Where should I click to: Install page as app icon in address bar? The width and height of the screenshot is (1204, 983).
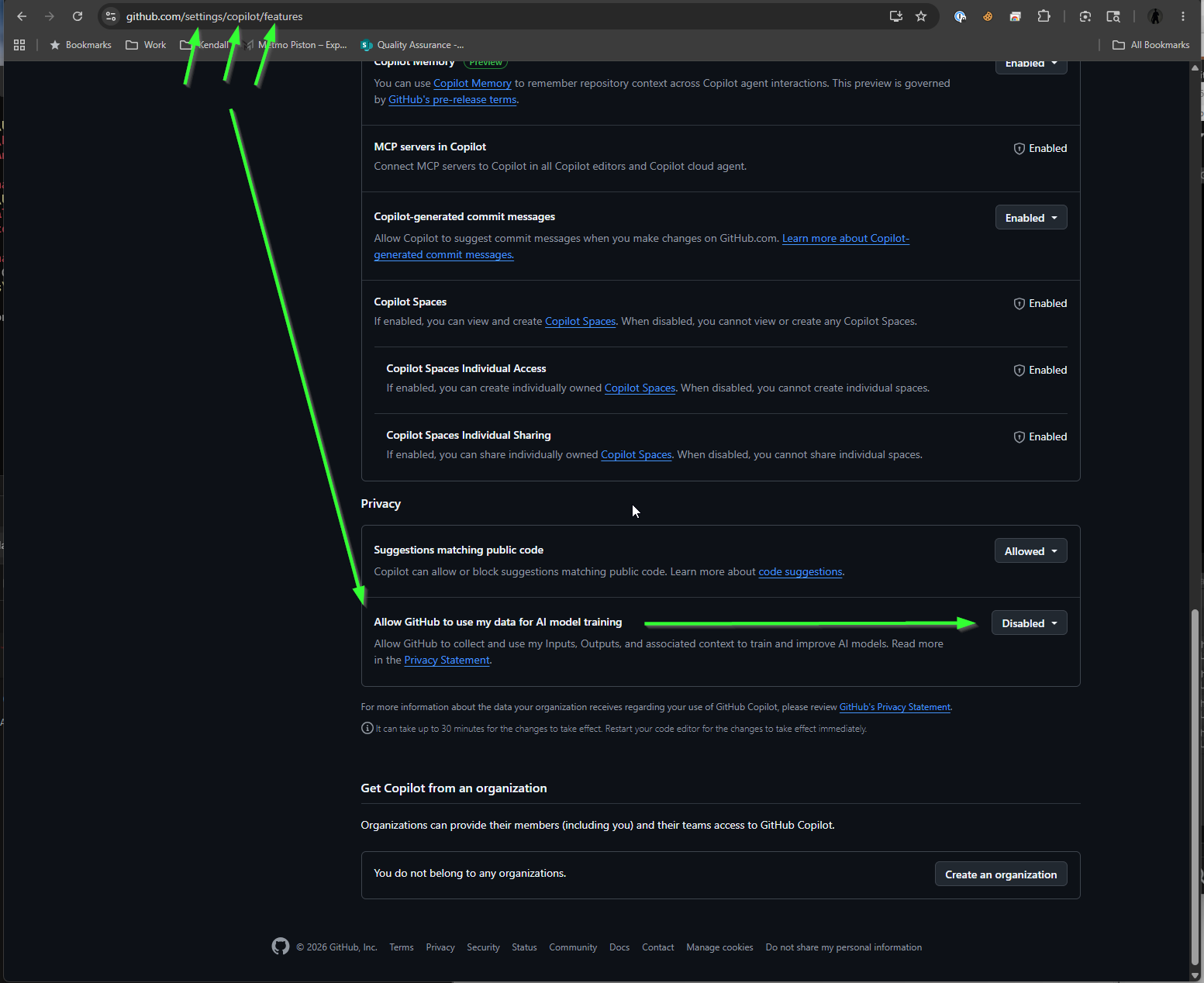tap(896, 16)
